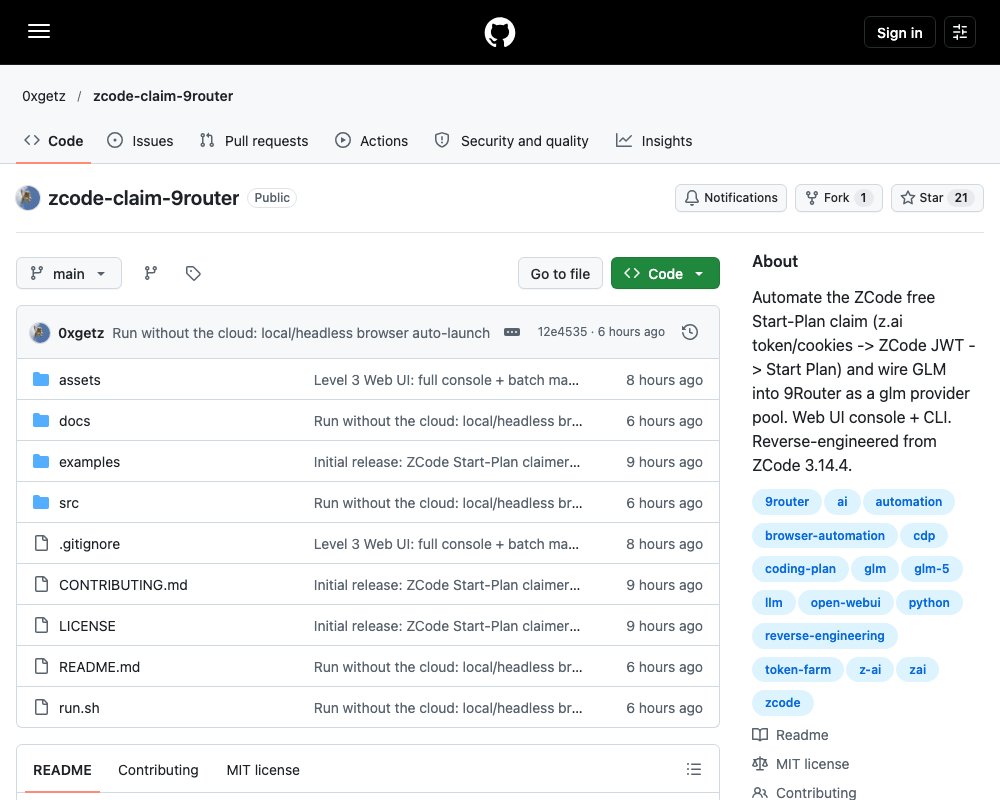Expand the green Code dropdown
Screen dimensions: 1000x800
665,274
